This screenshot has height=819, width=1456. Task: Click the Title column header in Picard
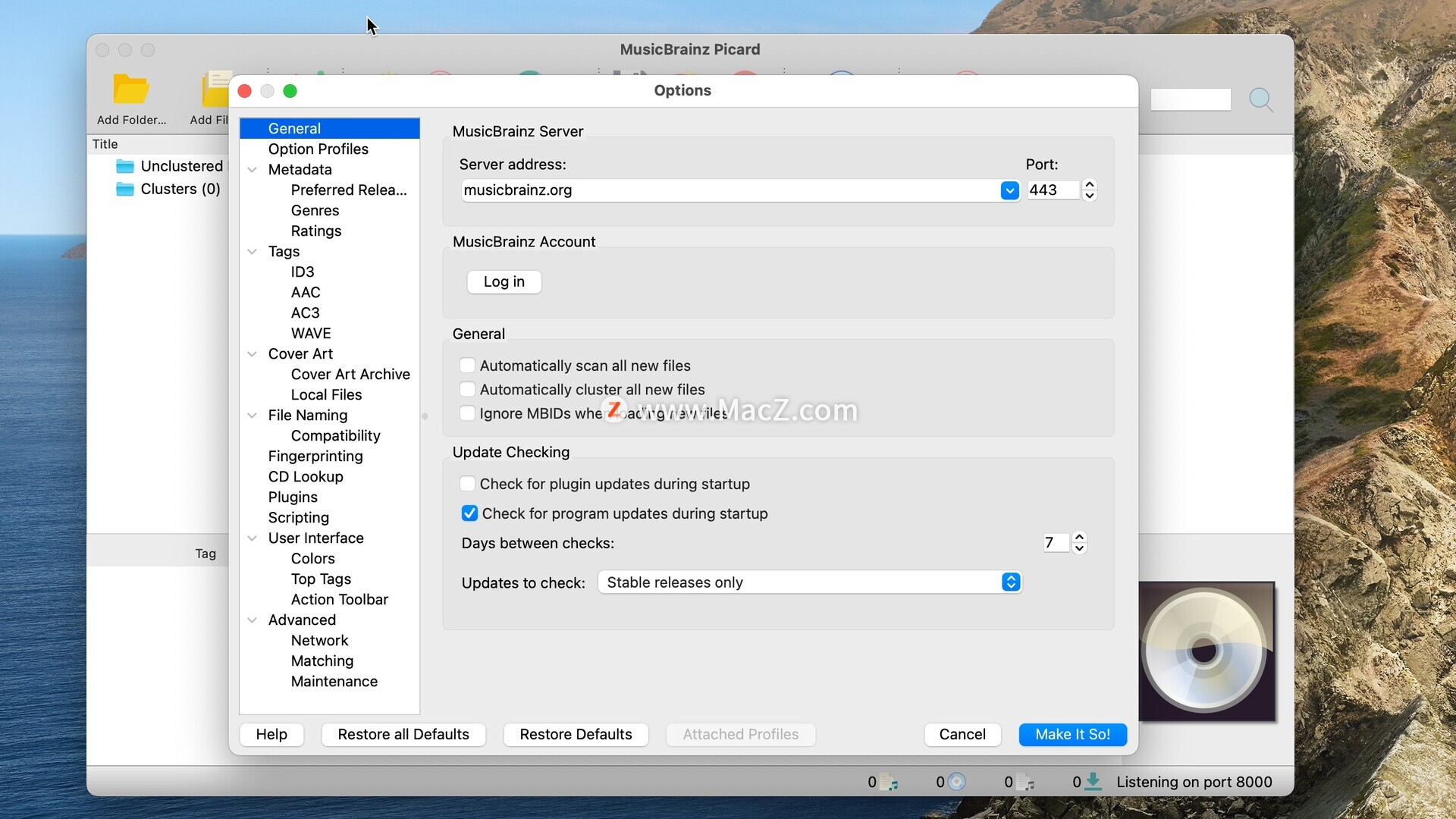click(x=105, y=144)
